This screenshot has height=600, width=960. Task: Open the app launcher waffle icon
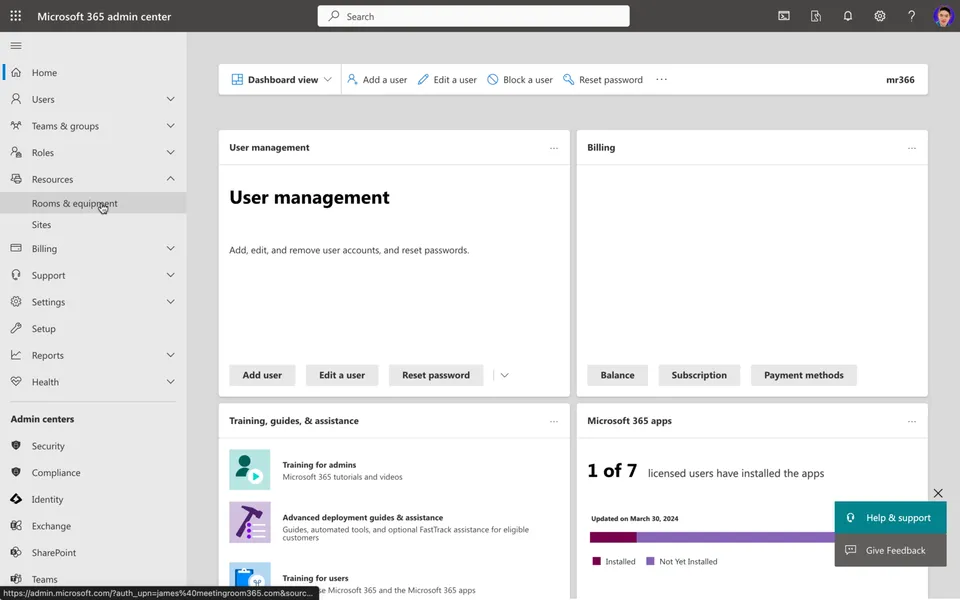pyautogui.click(x=16, y=16)
